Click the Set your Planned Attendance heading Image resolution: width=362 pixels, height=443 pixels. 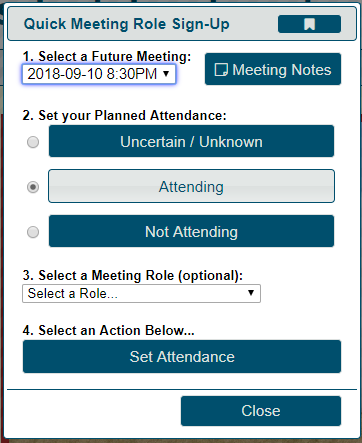click(x=124, y=115)
